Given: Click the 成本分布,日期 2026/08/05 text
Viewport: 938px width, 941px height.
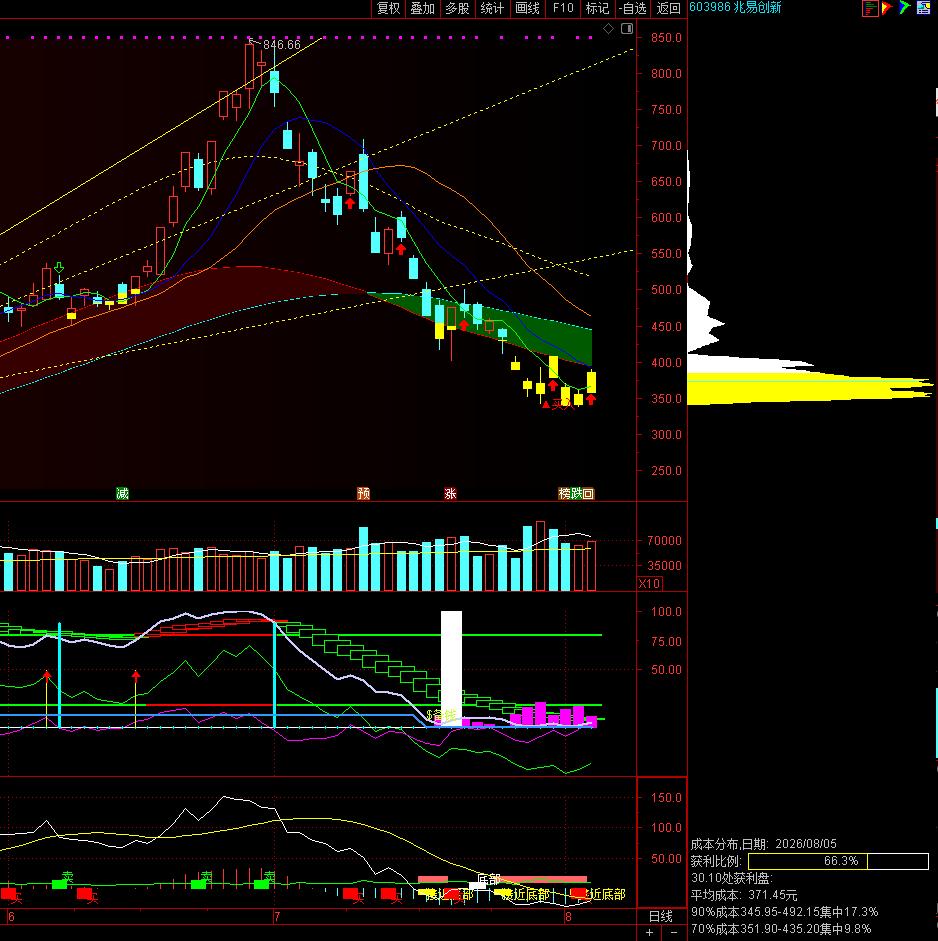Looking at the screenshot, I should tap(763, 844).
